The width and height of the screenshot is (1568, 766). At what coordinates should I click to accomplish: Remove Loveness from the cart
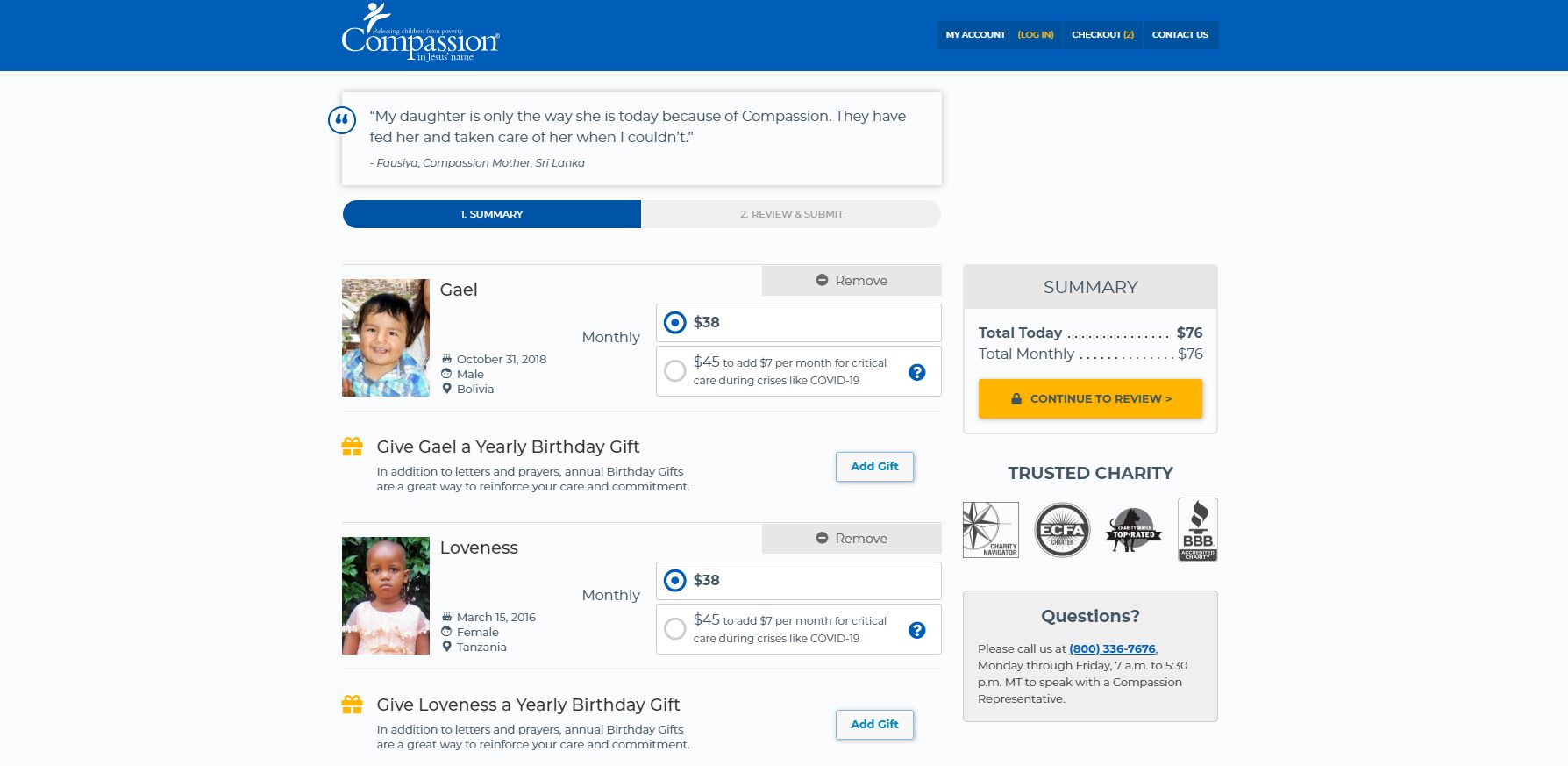coord(852,539)
